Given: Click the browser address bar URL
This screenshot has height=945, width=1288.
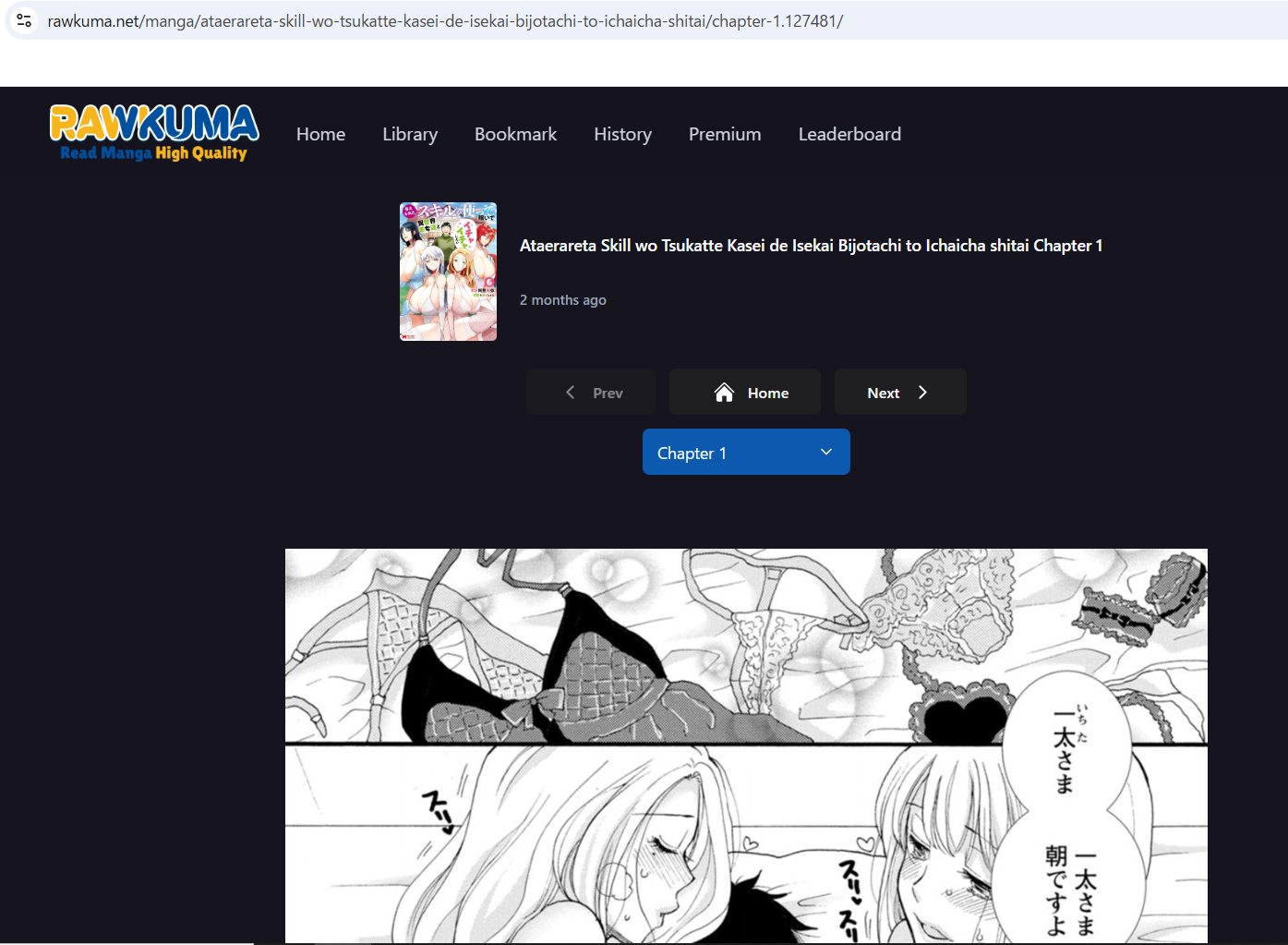Looking at the screenshot, I should click(x=445, y=20).
